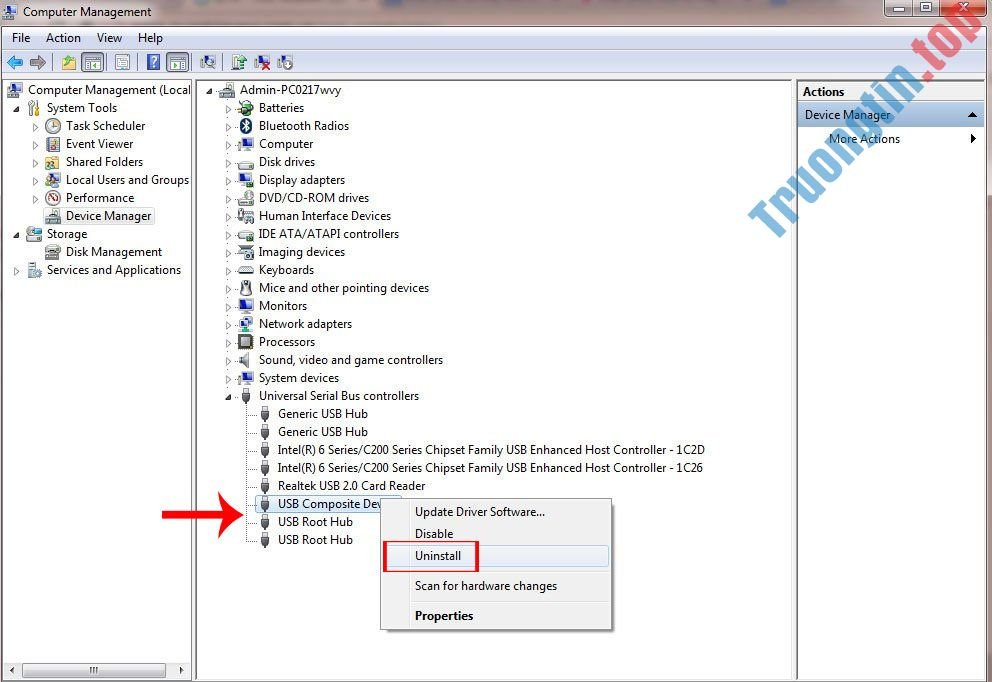Viewport: 992px width, 682px height.
Task: Select Disk Management in the left tree
Action: click(113, 252)
